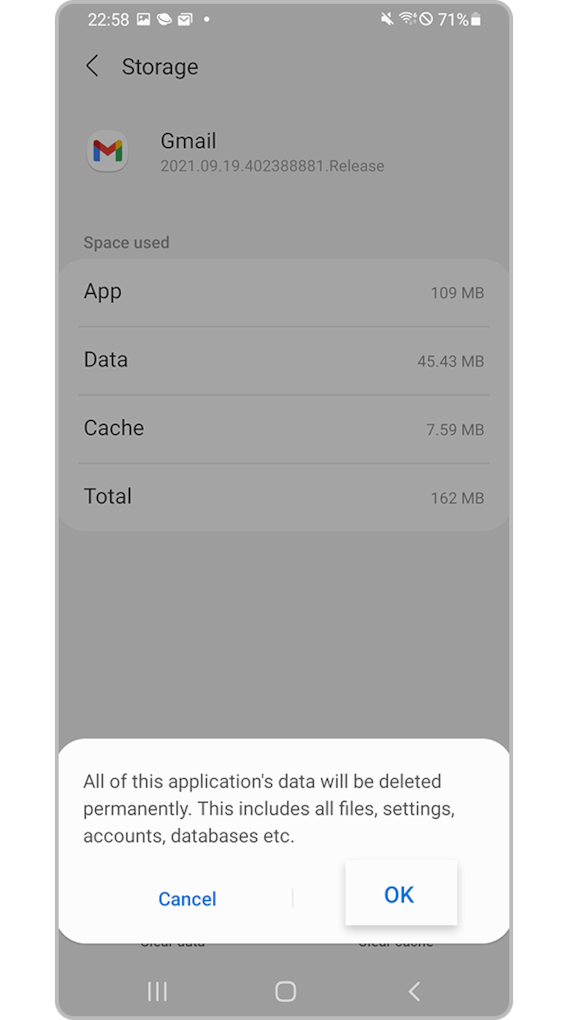The image size is (568, 1020).
Task: Tap the home button in navigation bar
Action: pyautogui.click(x=285, y=991)
